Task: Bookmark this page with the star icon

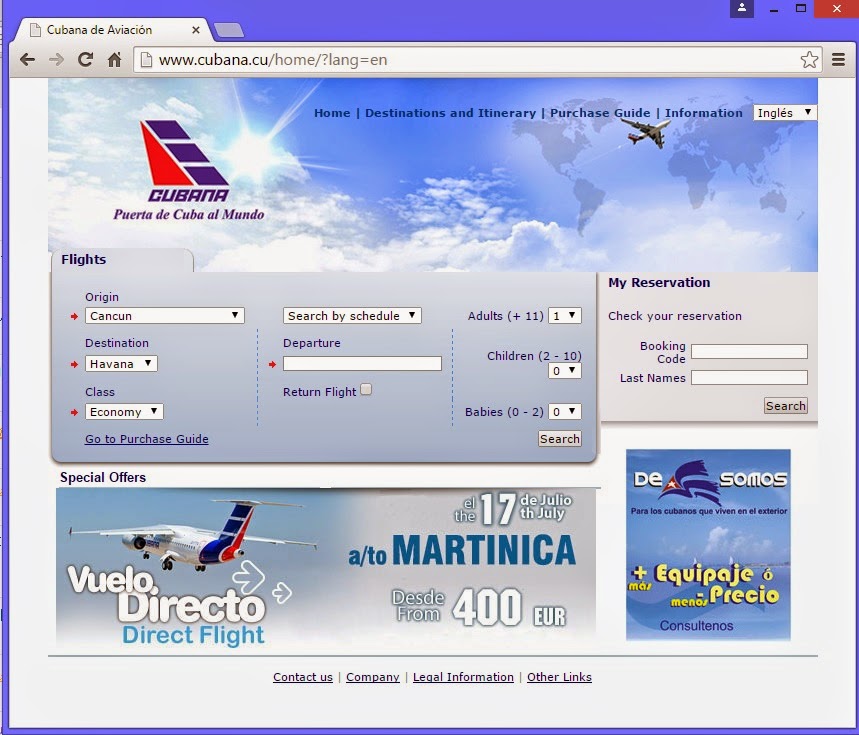Action: pos(809,59)
